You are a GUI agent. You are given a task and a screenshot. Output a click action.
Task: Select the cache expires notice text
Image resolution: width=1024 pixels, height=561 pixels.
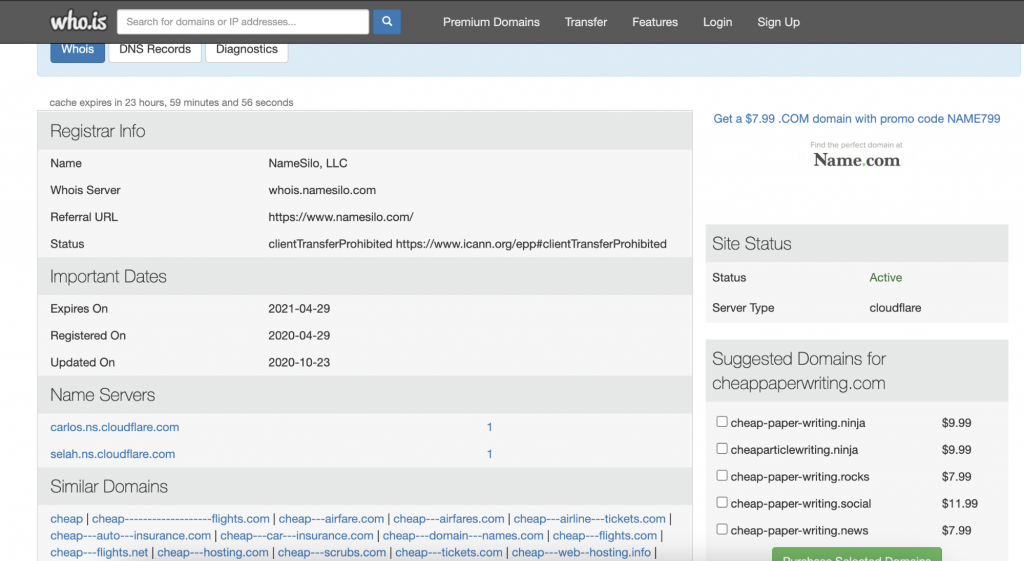[x=171, y=103]
